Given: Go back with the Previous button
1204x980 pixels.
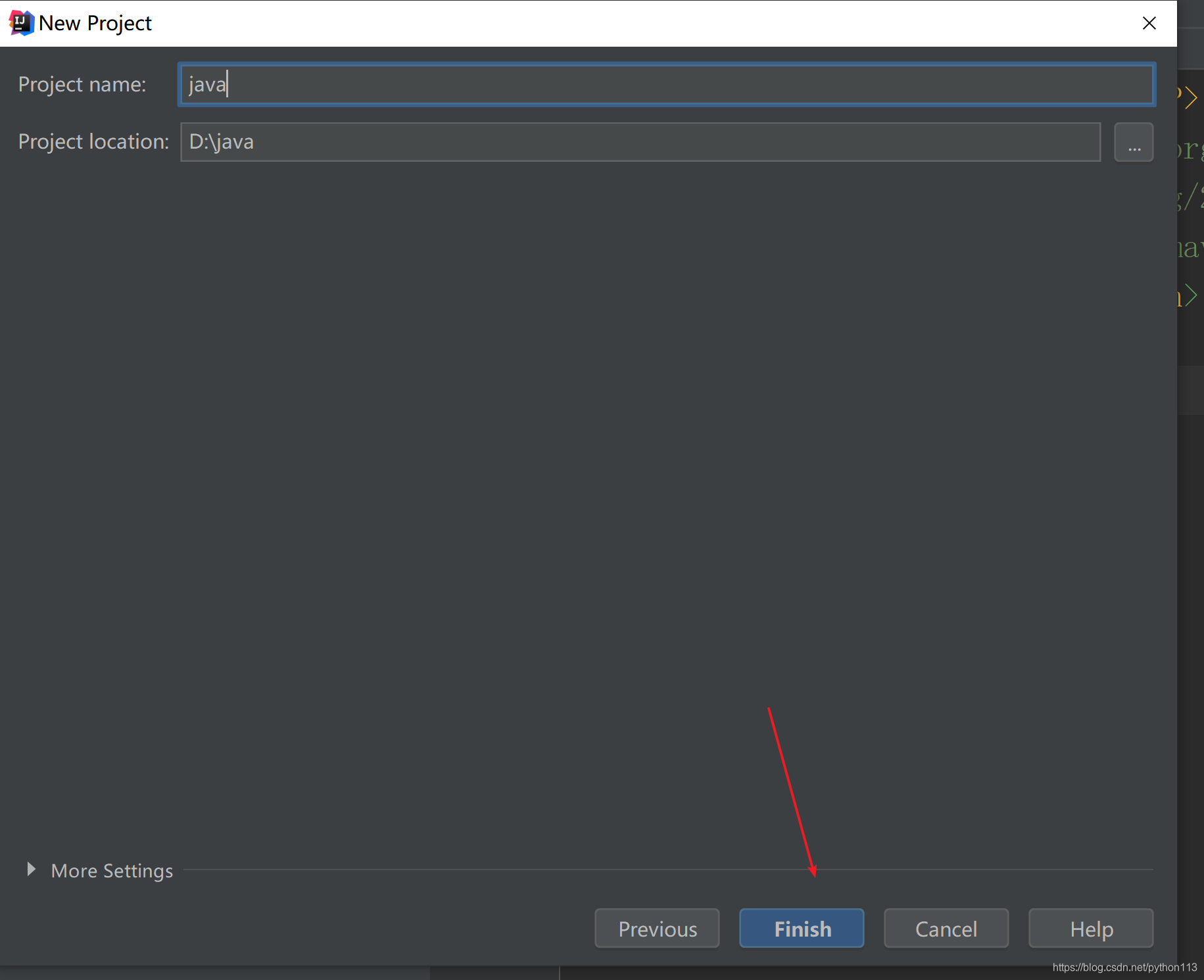Looking at the screenshot, I should (x=657, y=928).
